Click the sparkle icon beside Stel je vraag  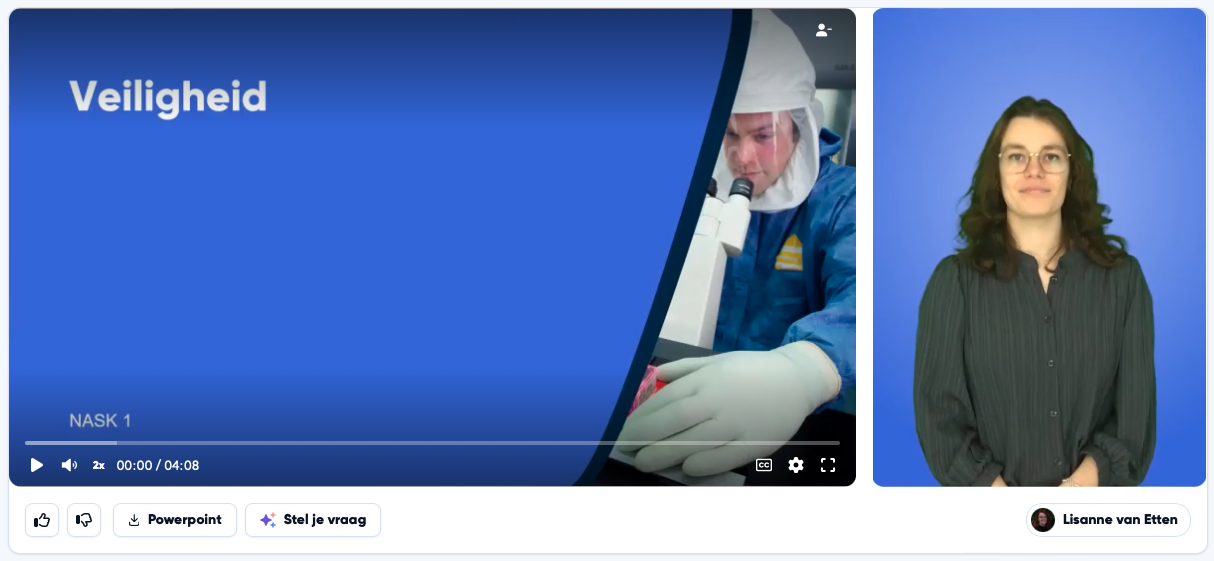(267, 520)
